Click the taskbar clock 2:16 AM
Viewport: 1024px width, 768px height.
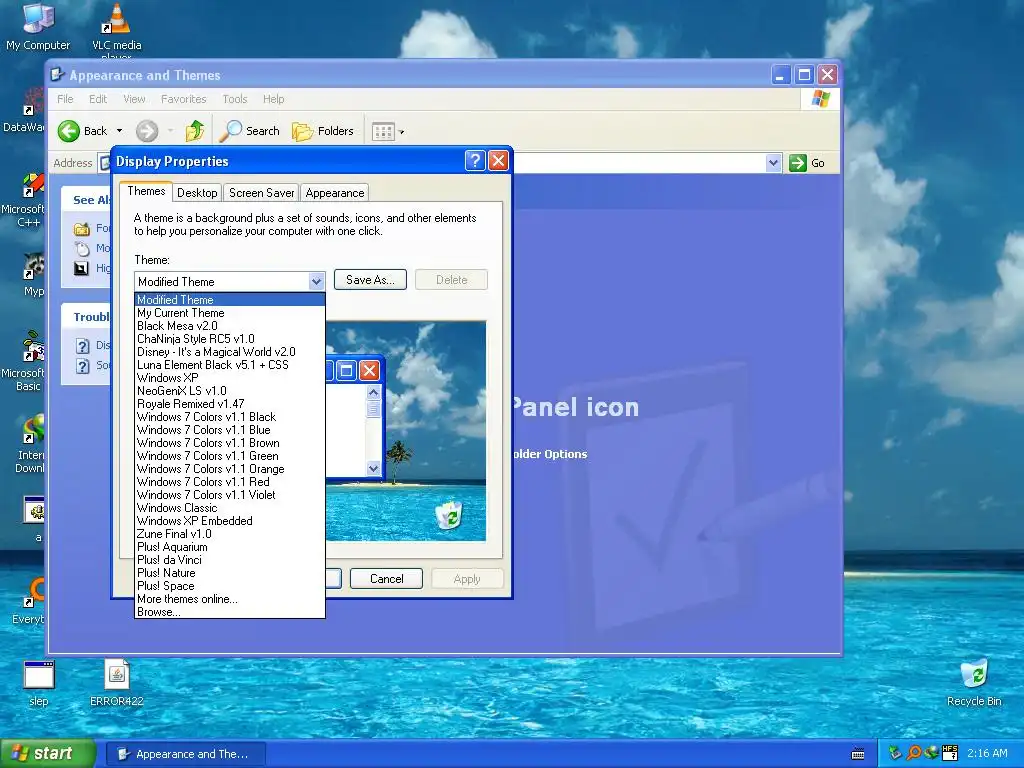point(987,754)
